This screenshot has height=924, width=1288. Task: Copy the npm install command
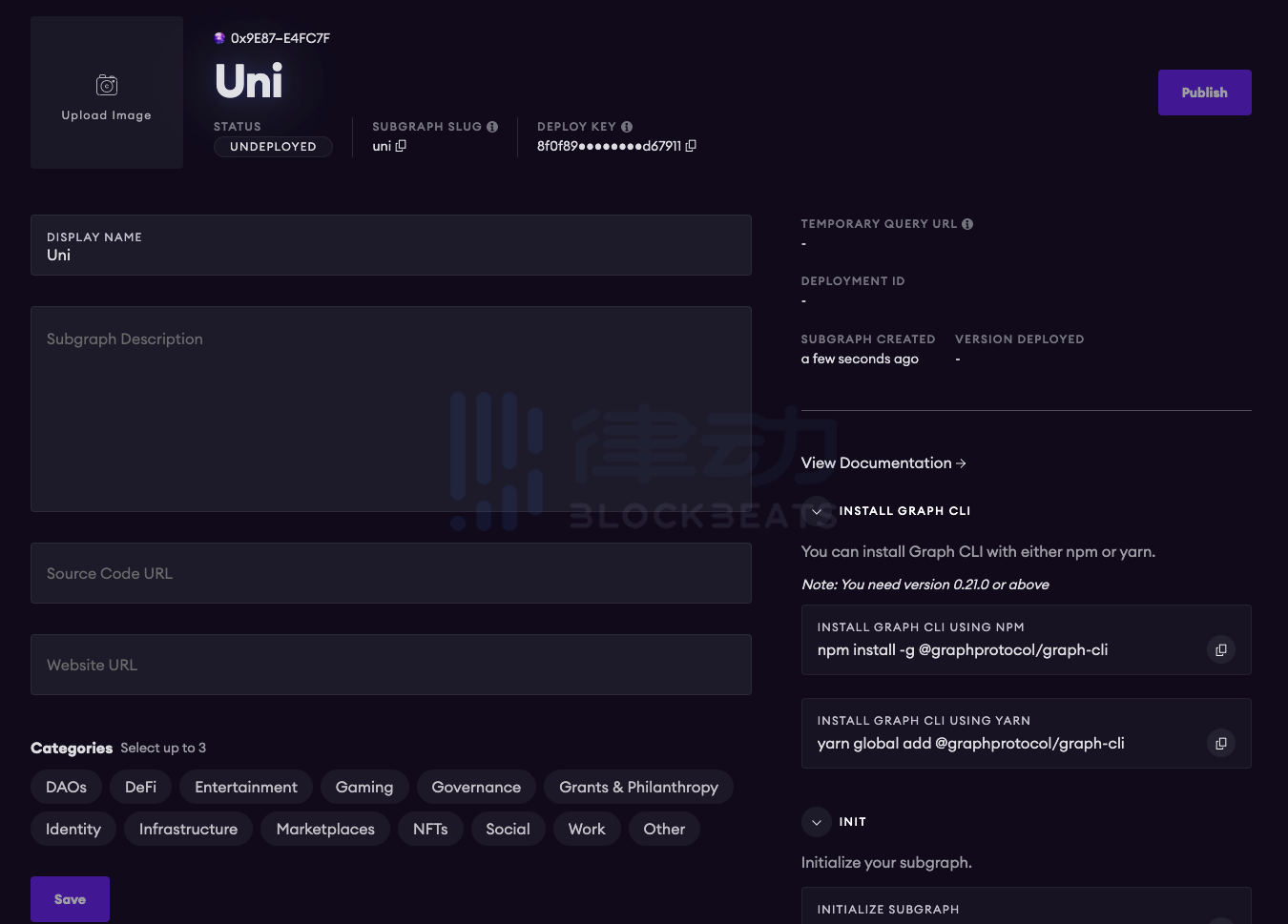pyautogui.click(x=1221, y=649)
